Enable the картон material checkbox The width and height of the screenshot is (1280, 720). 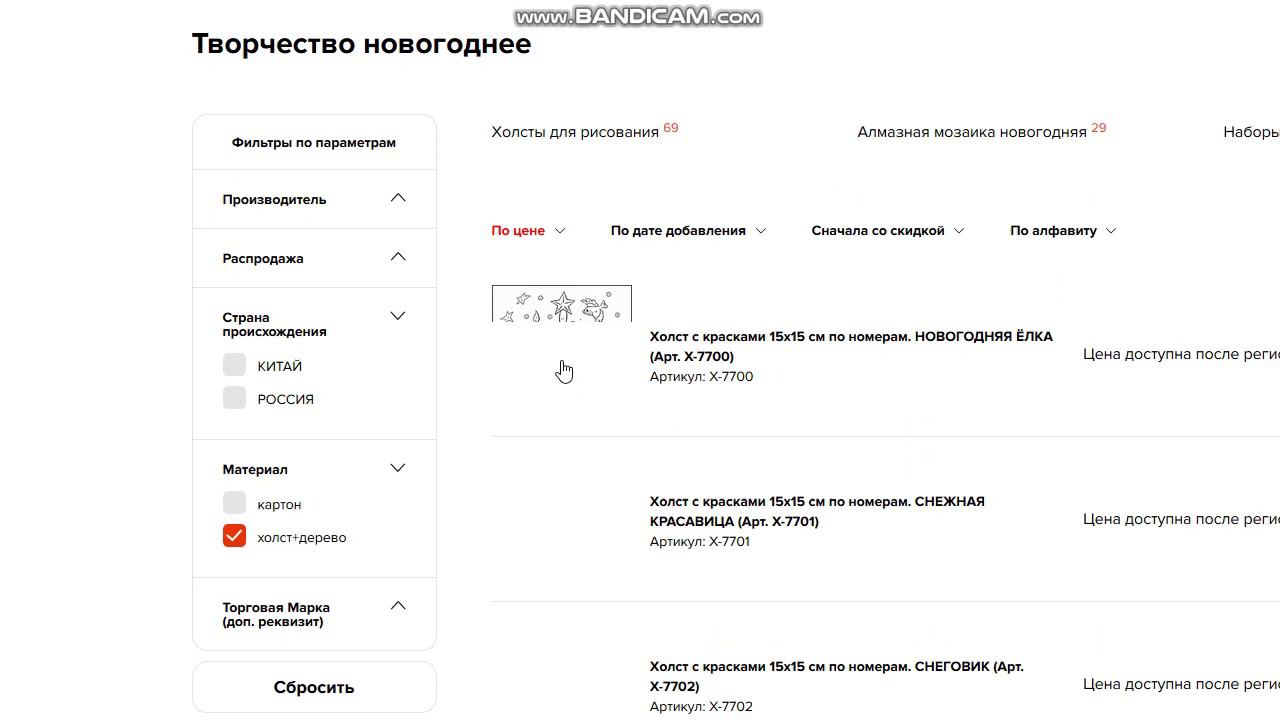tap(234, 503)
